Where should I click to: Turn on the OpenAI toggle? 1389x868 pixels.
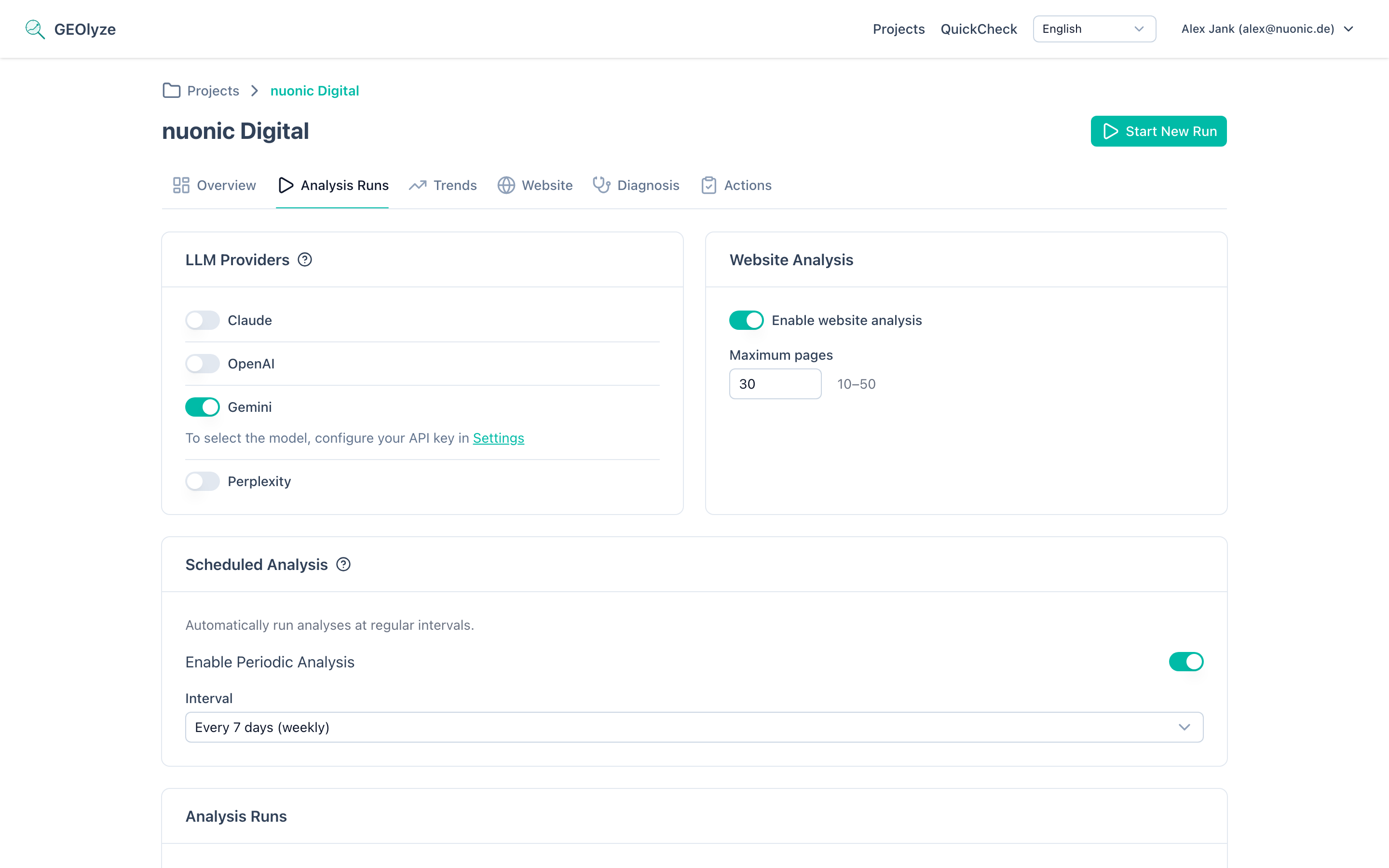[x=202, y=364]
